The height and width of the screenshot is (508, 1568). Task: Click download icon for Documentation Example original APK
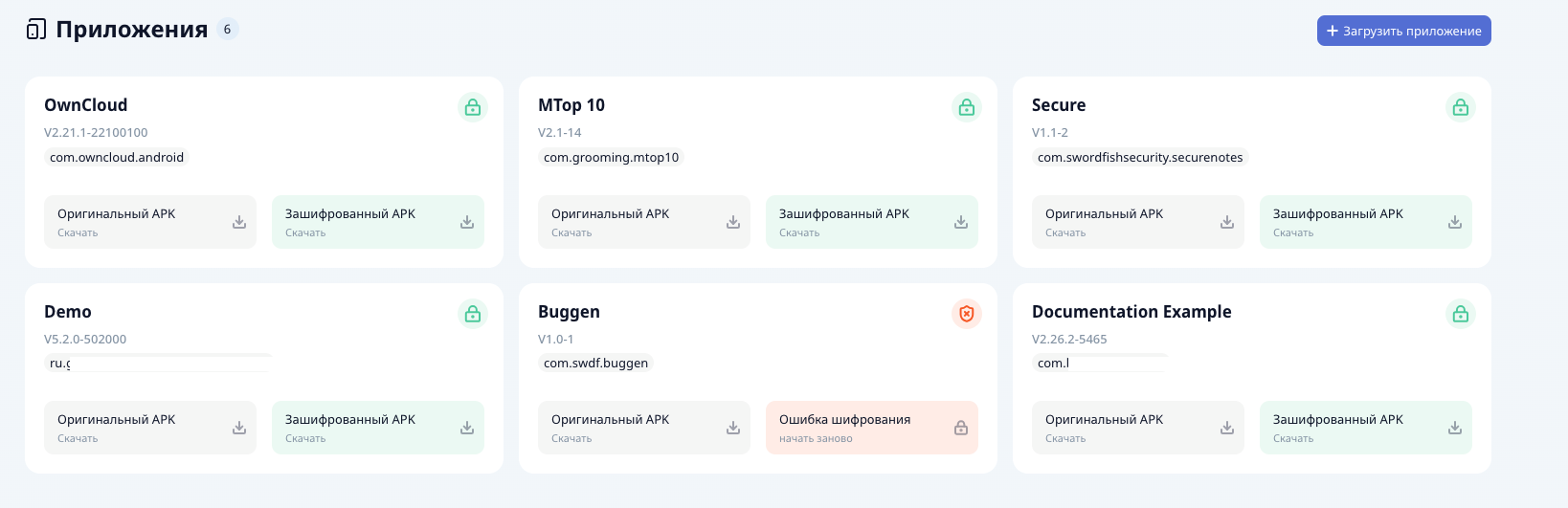click(x=1227, y=428)
